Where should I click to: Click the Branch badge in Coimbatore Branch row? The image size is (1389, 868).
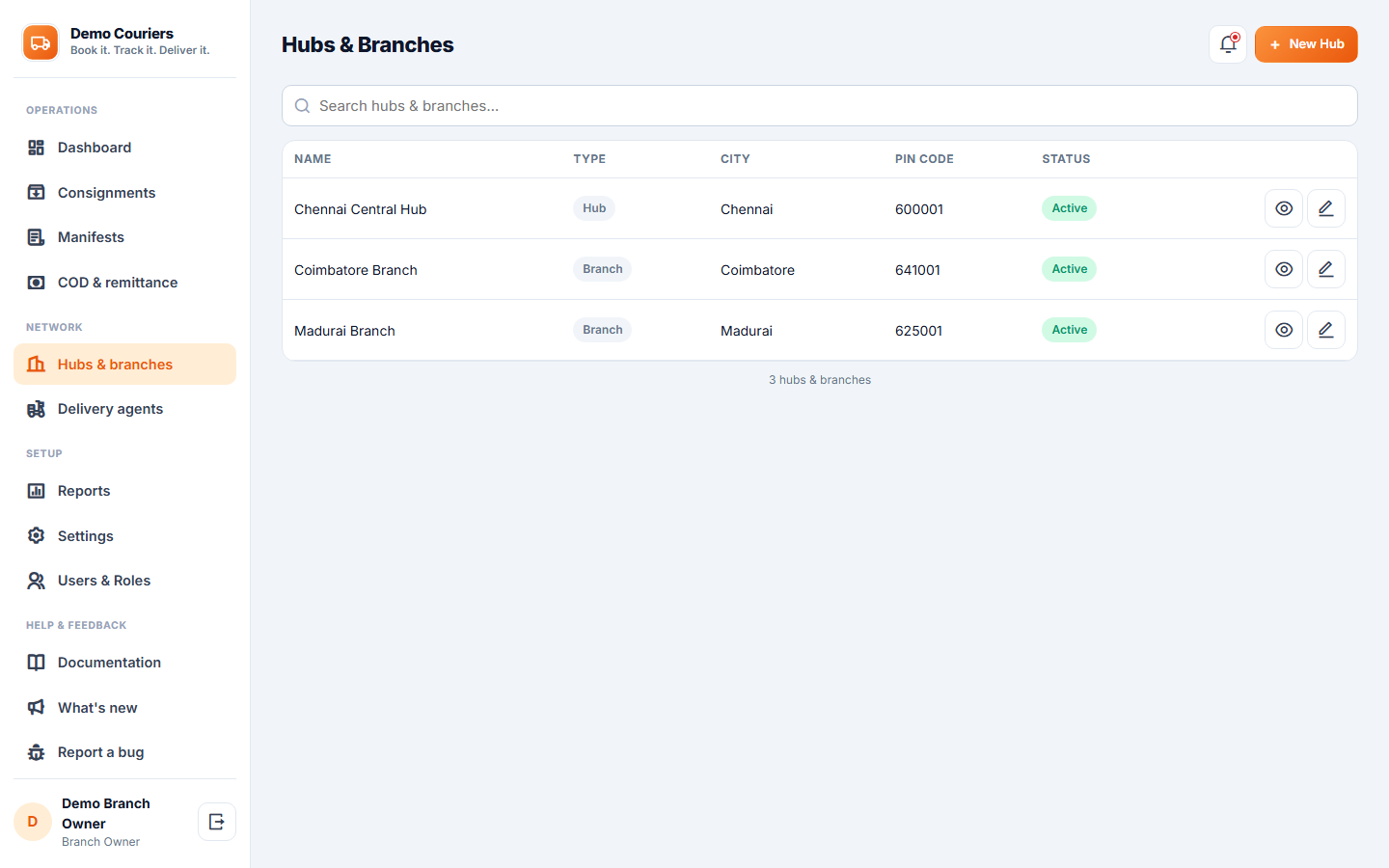click(603, 269)
